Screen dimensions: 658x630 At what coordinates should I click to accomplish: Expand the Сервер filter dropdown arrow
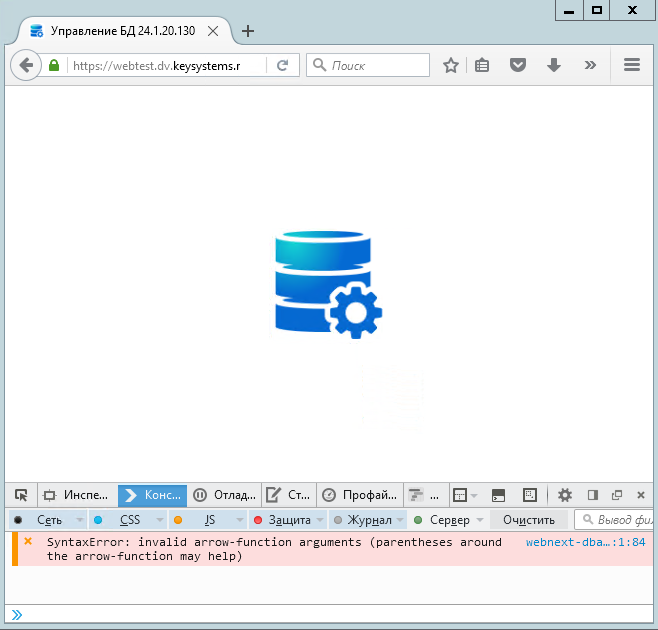[480, 520]
